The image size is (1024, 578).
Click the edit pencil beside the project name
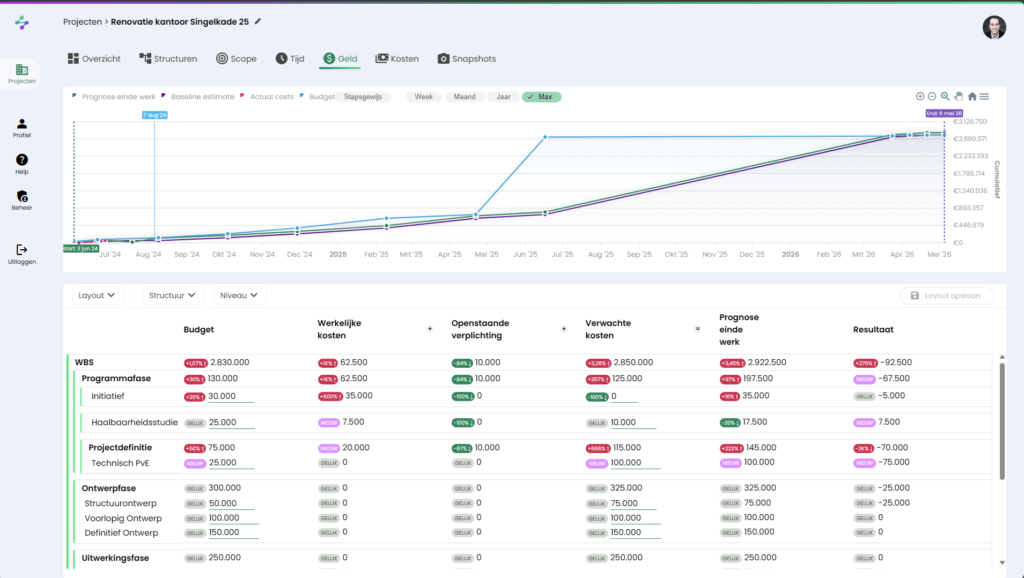(258, 21)
